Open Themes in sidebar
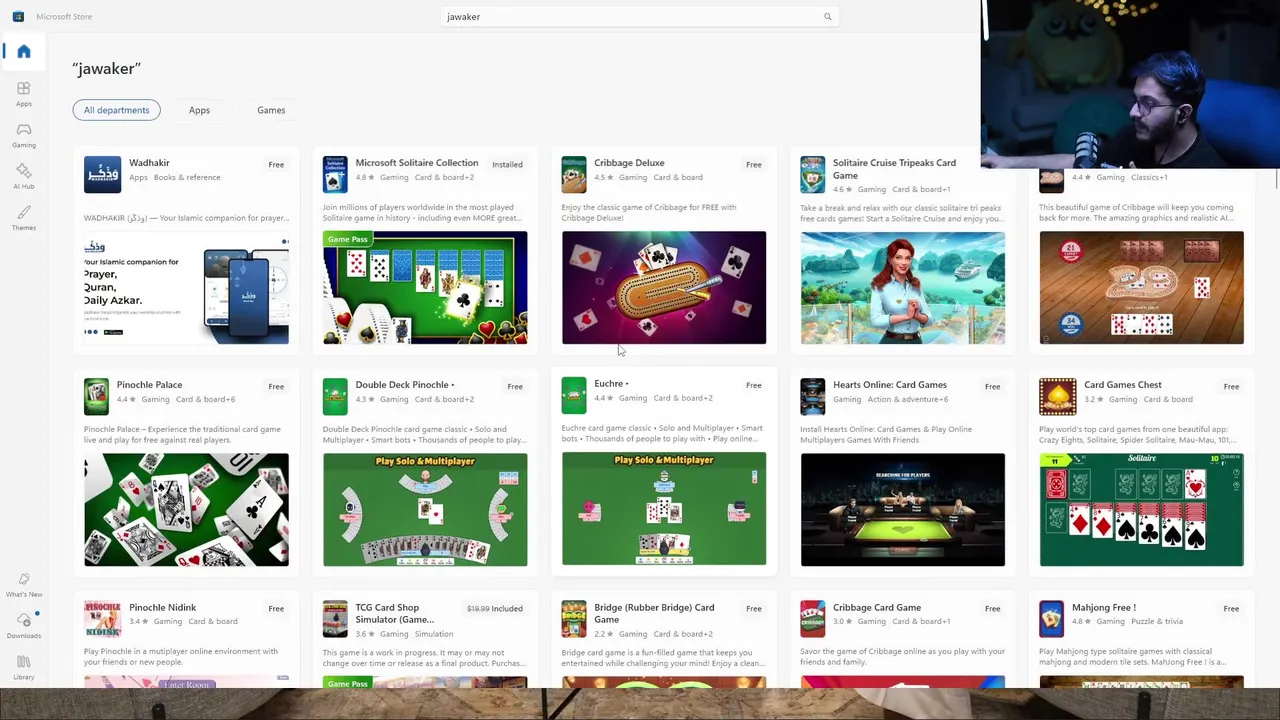Screen dimensions: 1280x720 coord(24,217)
